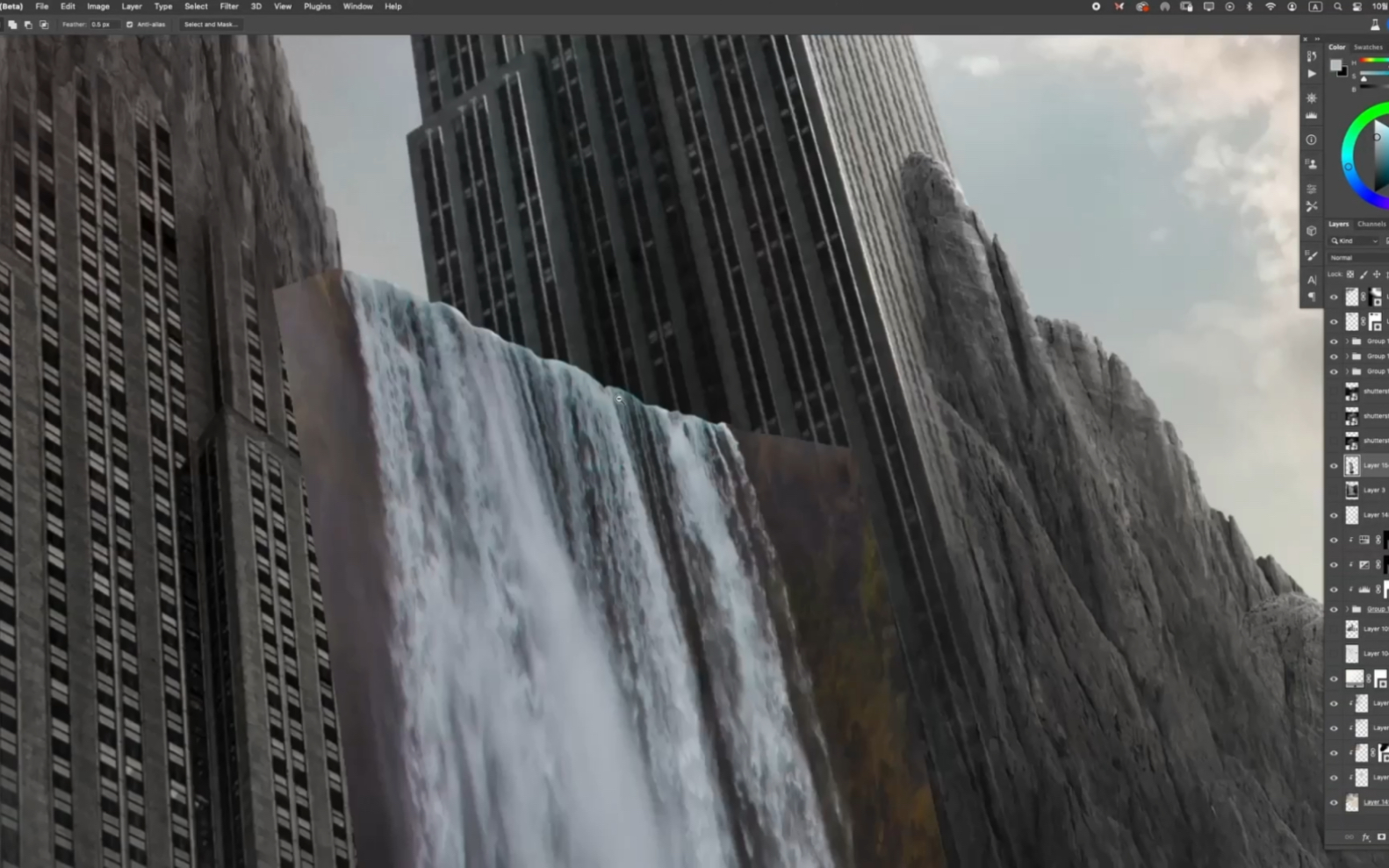Click the Lock transparent pixels icon
Screen dimensions: 1389x868
(1350, 275)
